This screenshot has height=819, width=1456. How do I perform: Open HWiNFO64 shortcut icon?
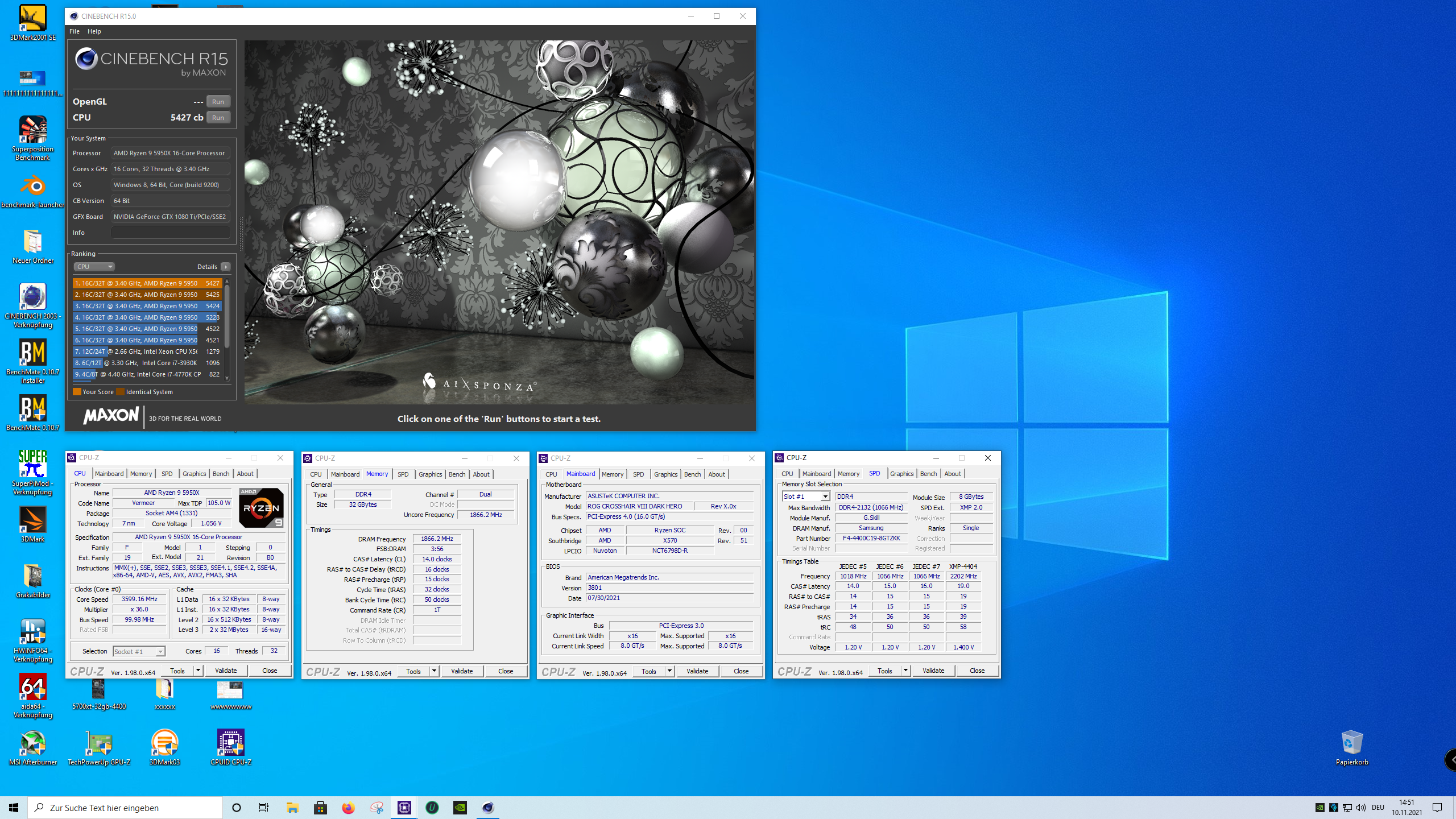coord(32,640)
